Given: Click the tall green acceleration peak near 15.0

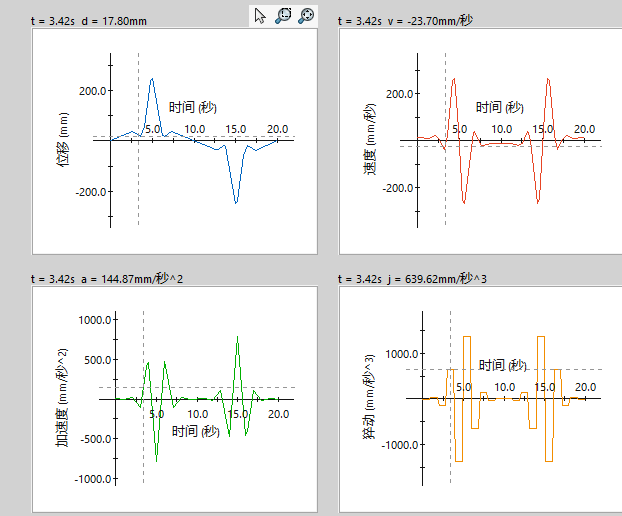Looking at the screenshot, I should tap(238, 338).
